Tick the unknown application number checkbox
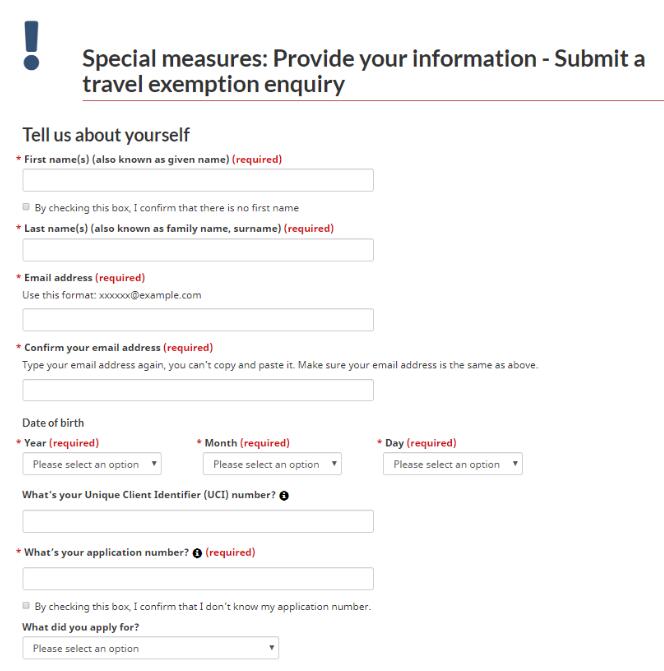 [26, 606]
